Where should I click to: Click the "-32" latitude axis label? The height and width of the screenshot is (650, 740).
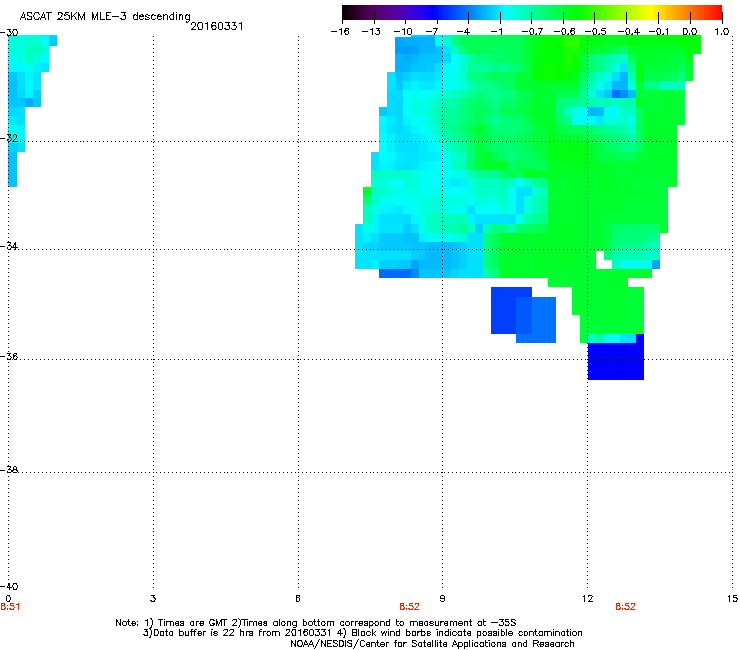pos(9,138)
